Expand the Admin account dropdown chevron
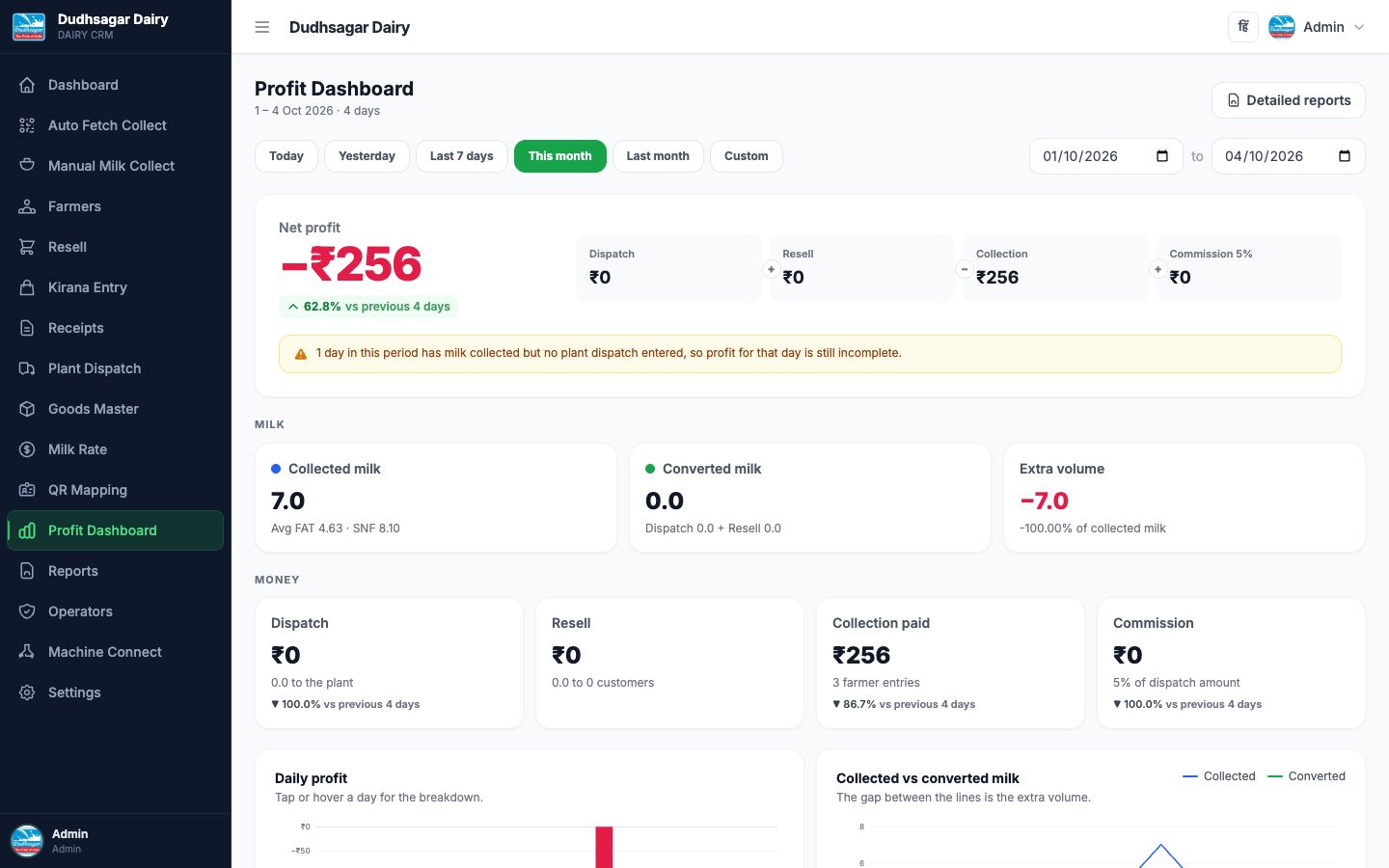The width and height of the screenshot is (1389, 868). (1359, 27)
